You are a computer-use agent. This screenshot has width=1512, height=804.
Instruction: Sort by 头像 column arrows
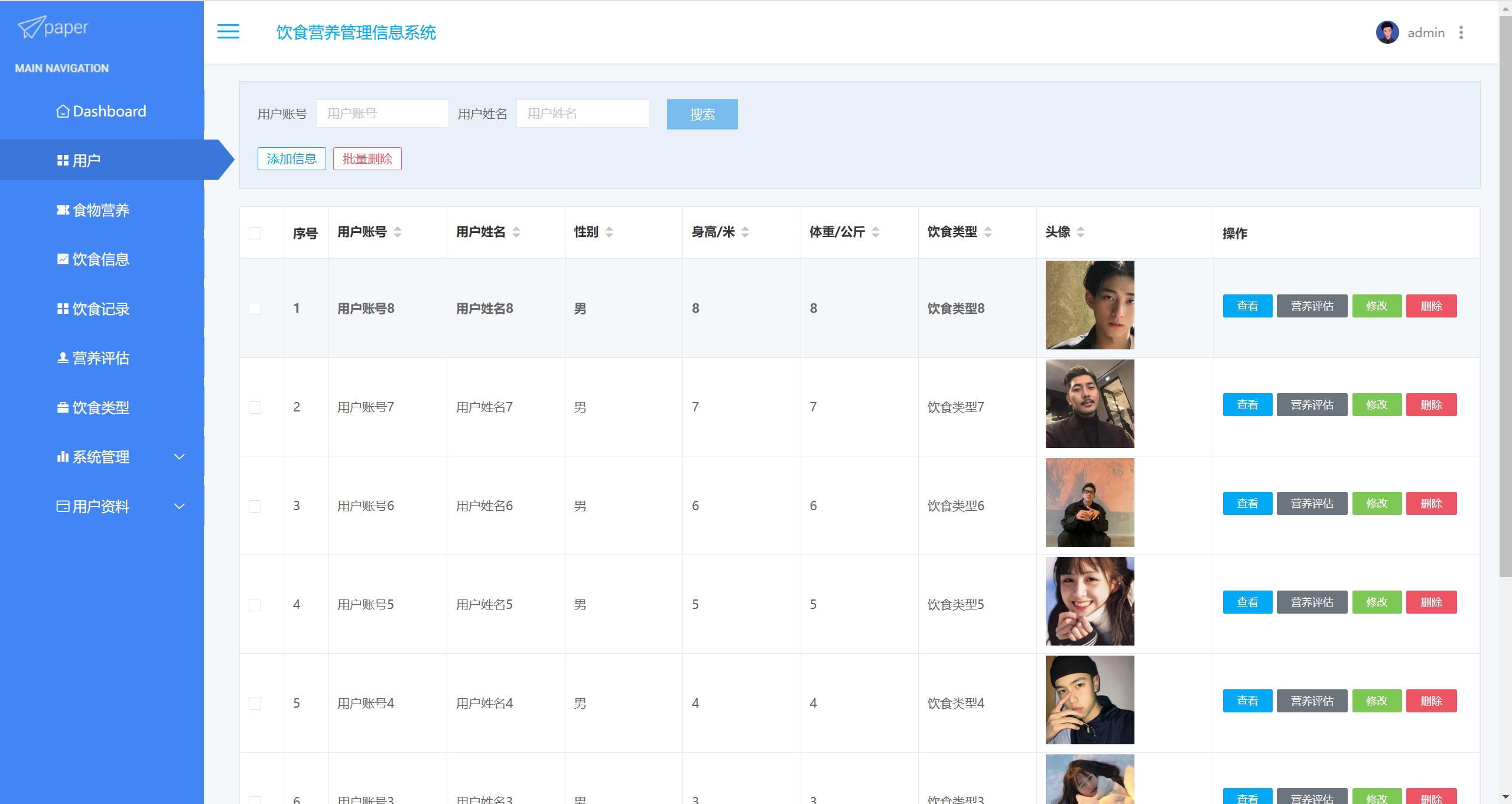1081,232
